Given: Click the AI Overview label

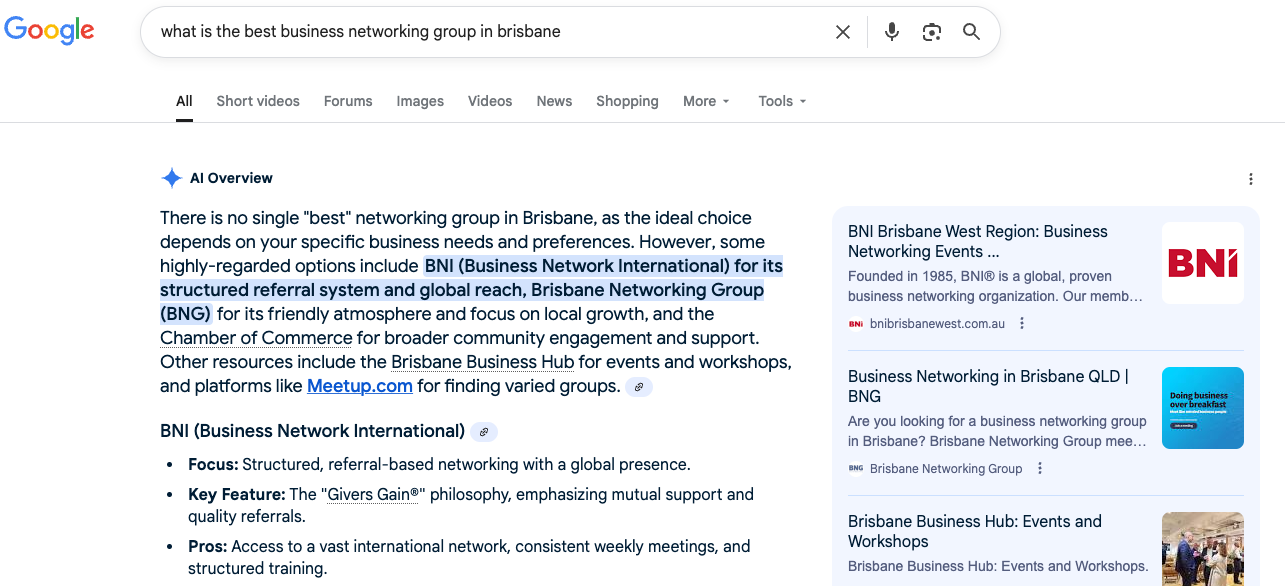Looking at the screenshot, I should [231, 178].
